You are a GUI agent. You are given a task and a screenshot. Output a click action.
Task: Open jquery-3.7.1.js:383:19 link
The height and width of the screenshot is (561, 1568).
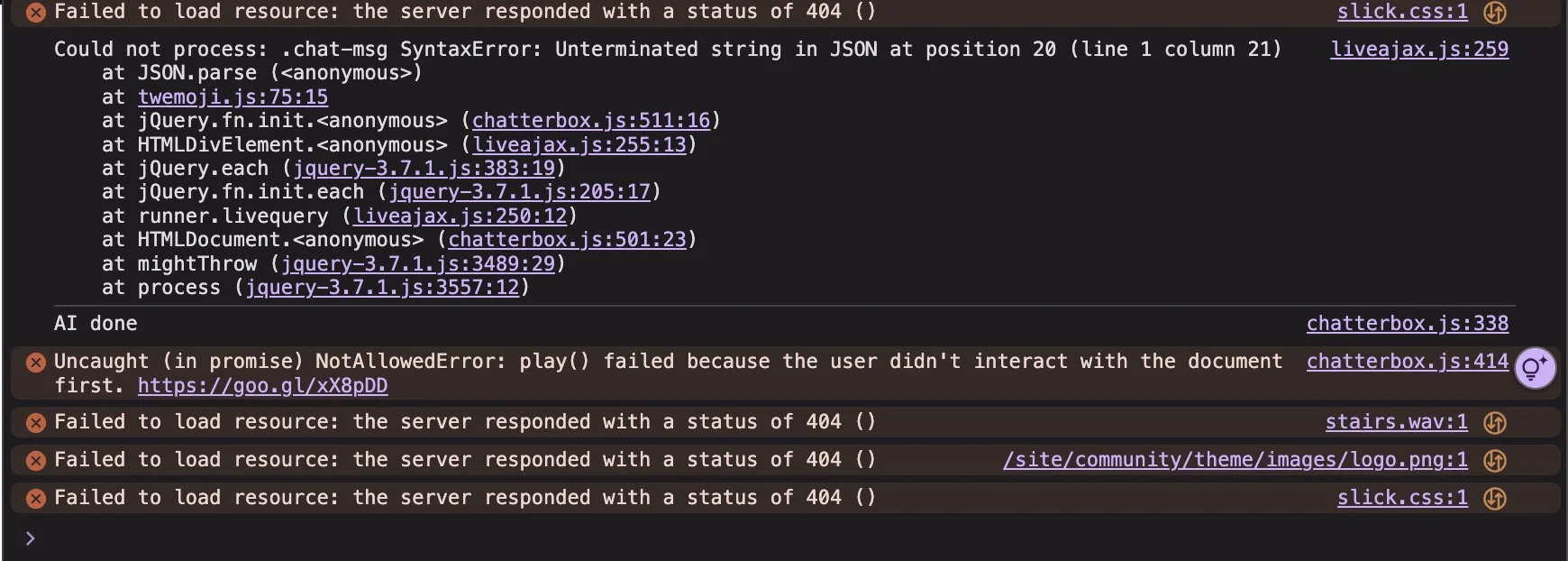pos(424,168)
